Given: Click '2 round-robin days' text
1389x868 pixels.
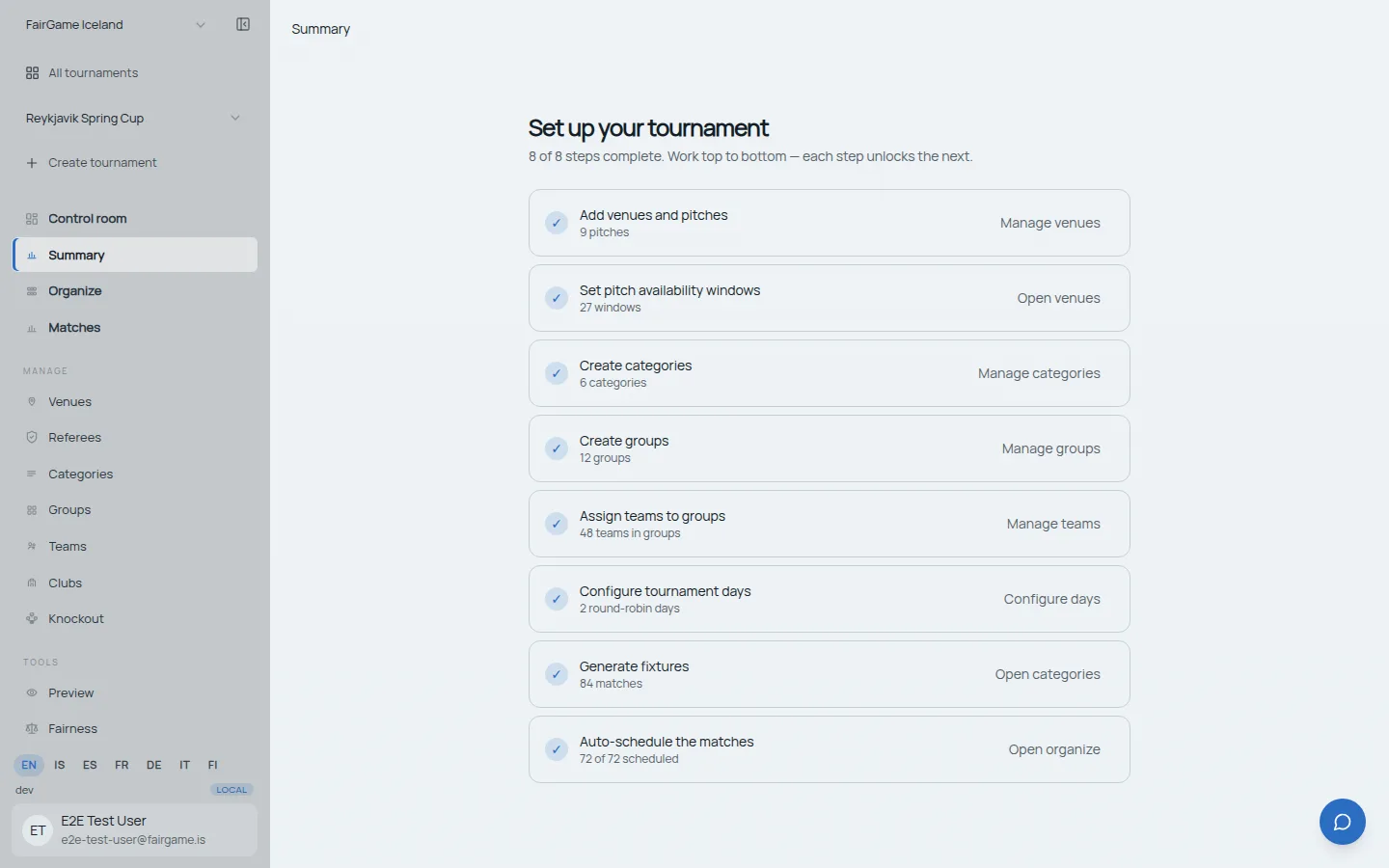Looking at the screenshot, I should (629, 609).
